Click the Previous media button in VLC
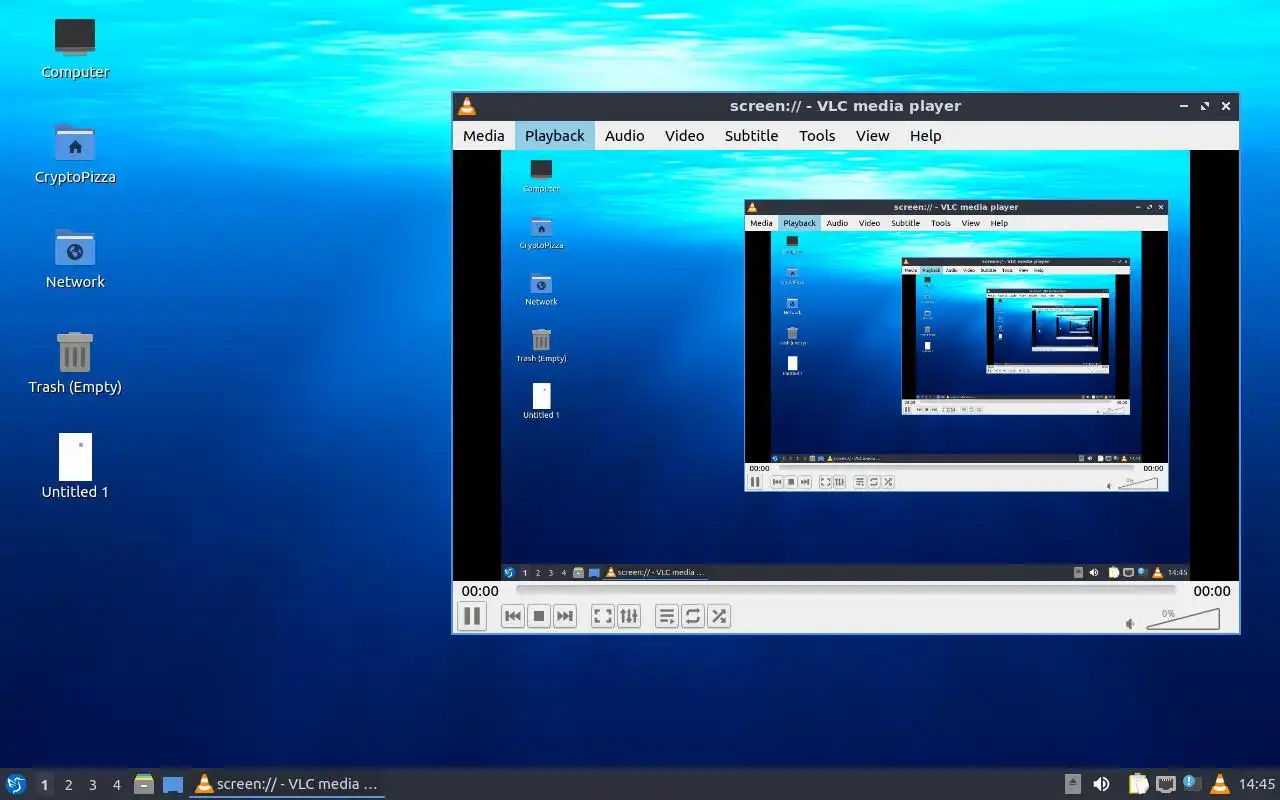This screenshot has width=1280, height=800. (x=513, y=616)
